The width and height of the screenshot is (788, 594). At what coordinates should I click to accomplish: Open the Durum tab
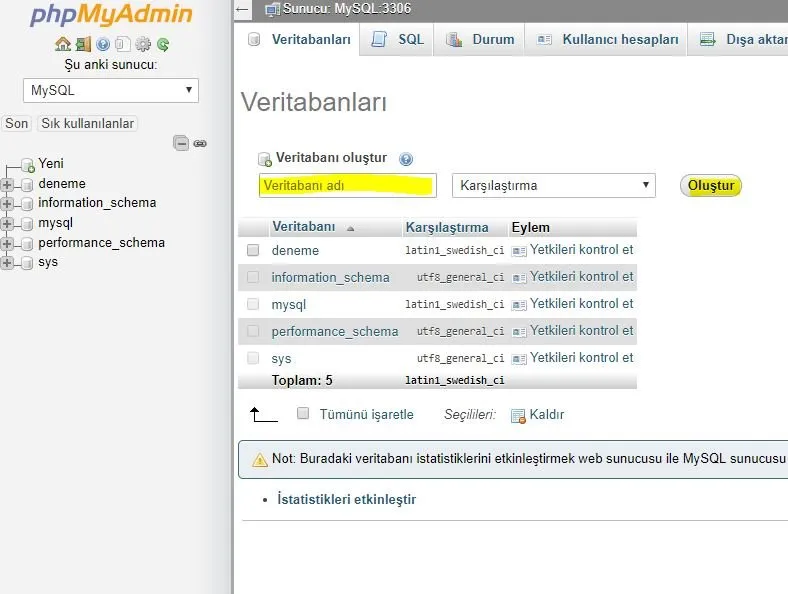point(479,39)
